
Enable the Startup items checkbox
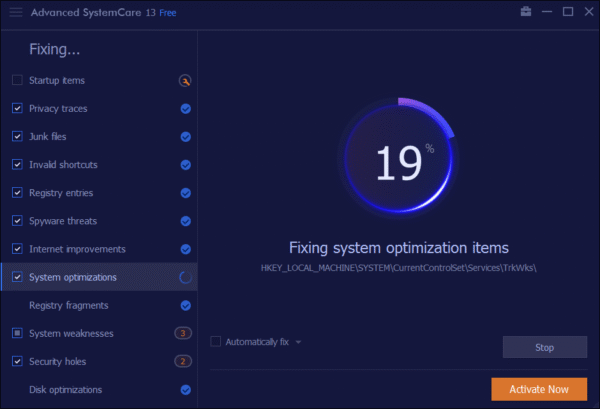pyautogui.click(x=17, y=80)
